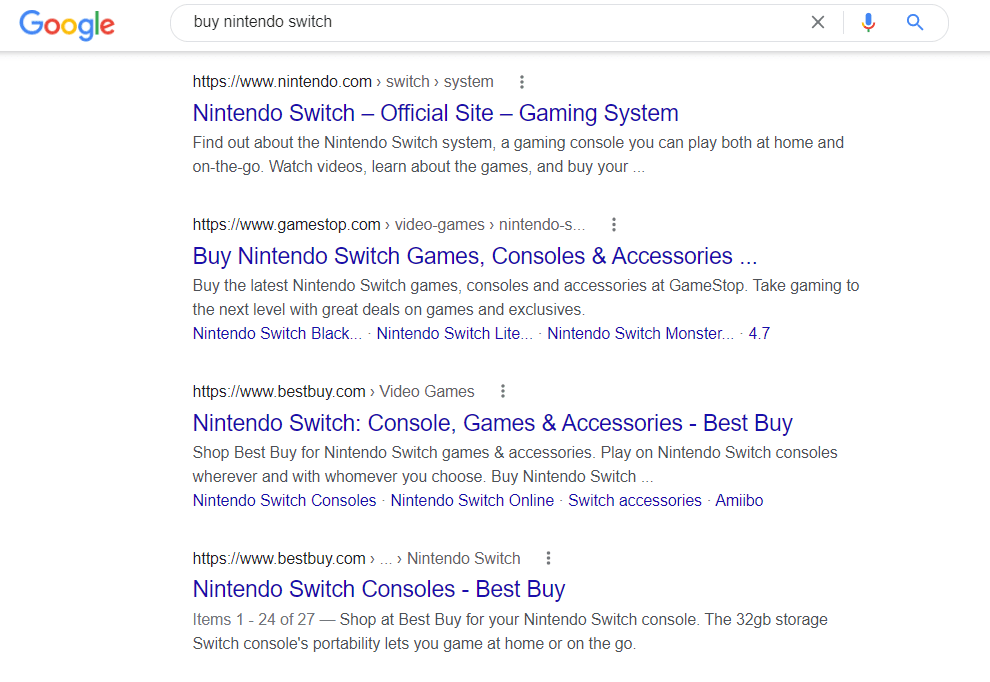The image size is (990, 682).
Task: Follow the Switch accessories sitelink
Action: click(x=635, y=501)
